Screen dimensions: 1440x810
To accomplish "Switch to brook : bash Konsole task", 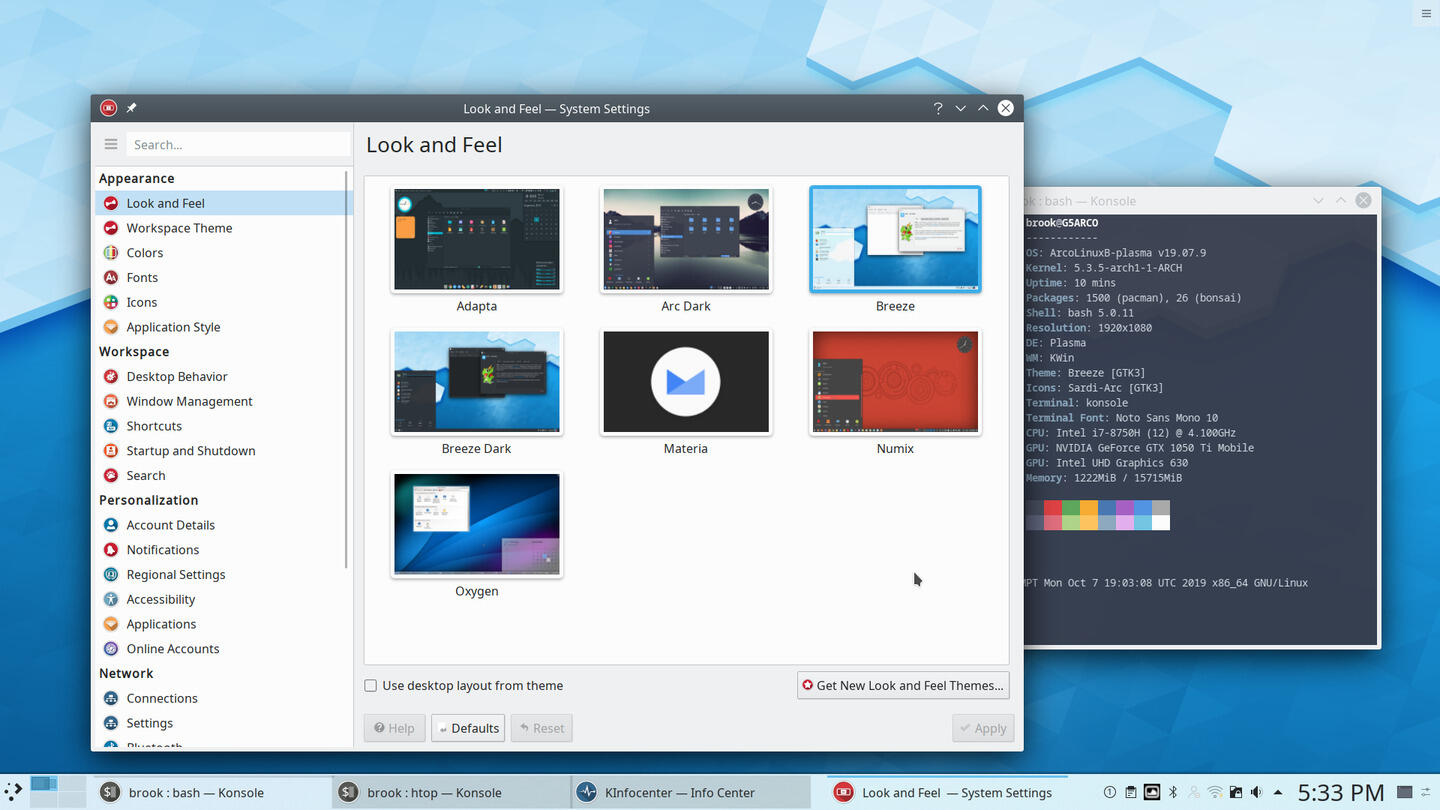I will pos(212,792).
